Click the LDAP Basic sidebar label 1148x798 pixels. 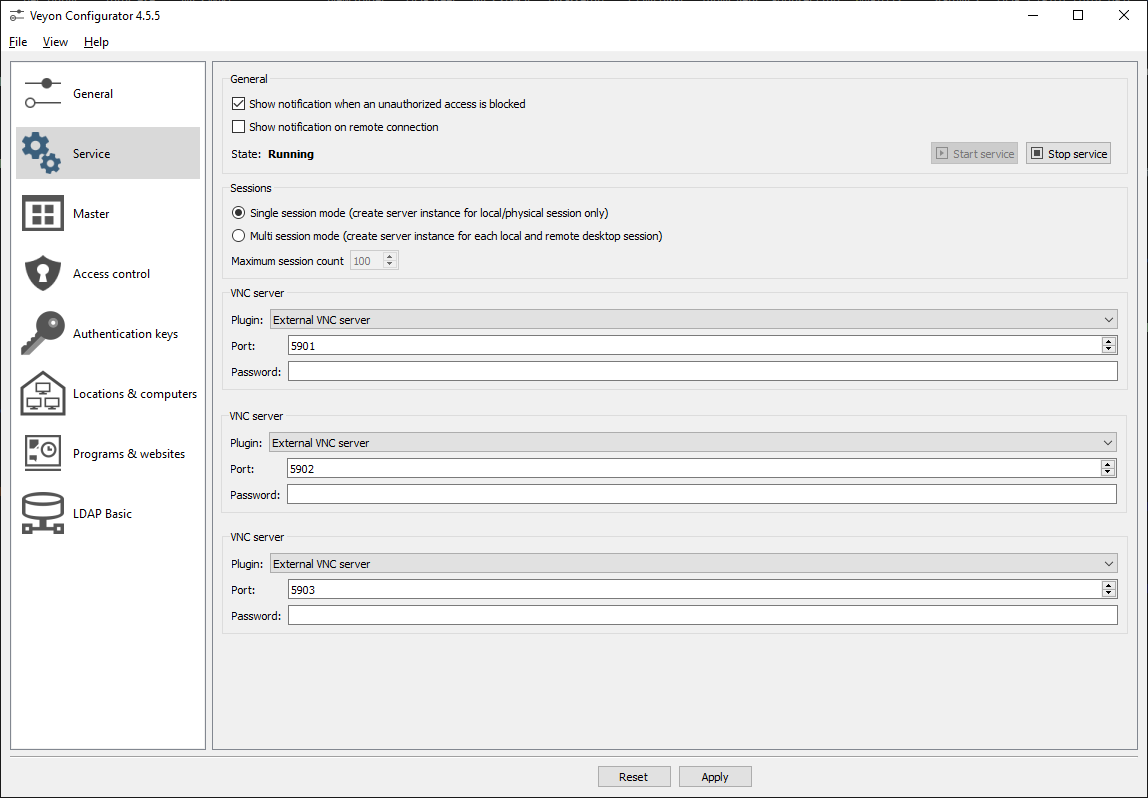click(102, 514)
